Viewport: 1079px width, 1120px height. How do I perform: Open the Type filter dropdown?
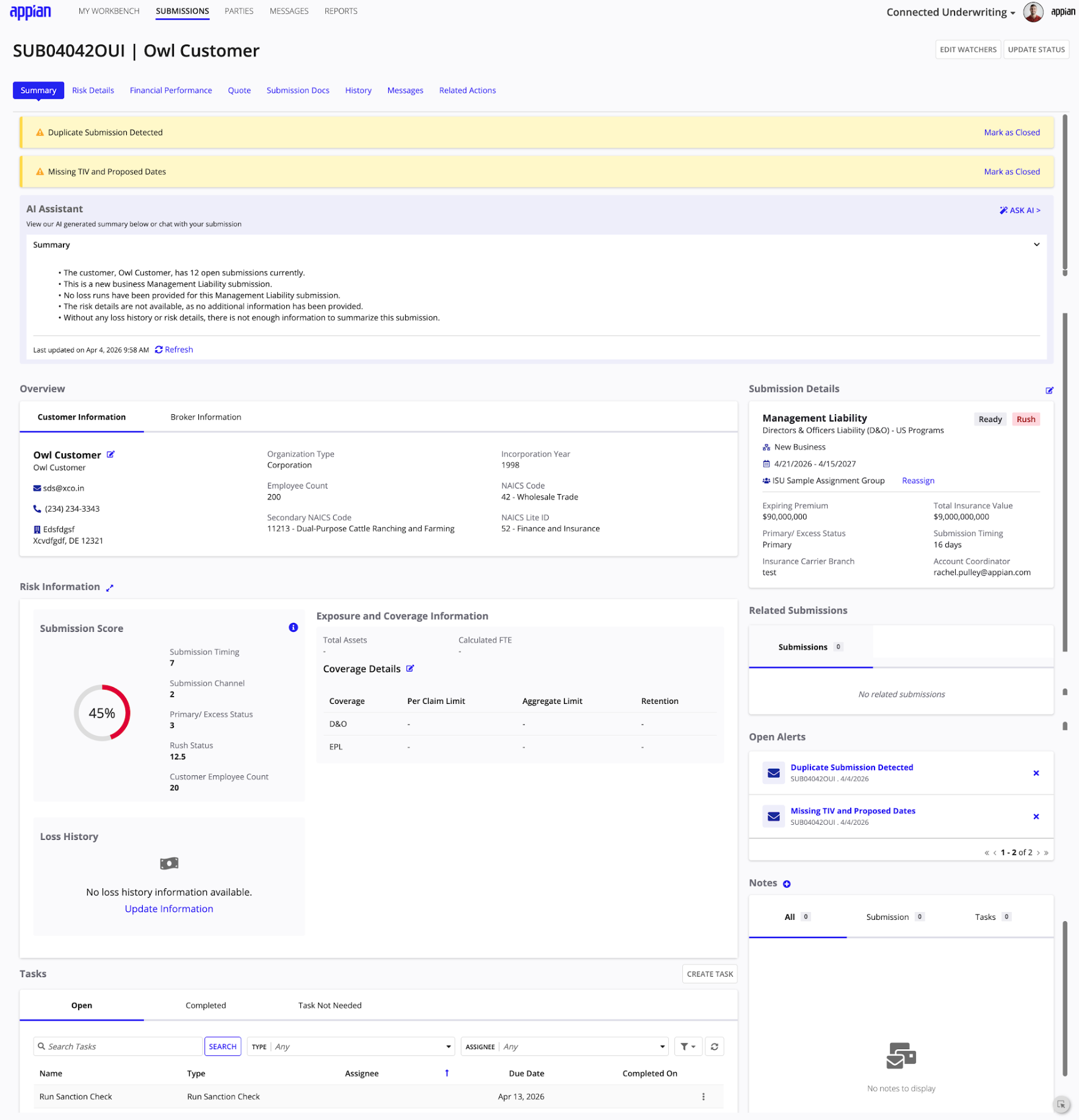point(351,1046)
